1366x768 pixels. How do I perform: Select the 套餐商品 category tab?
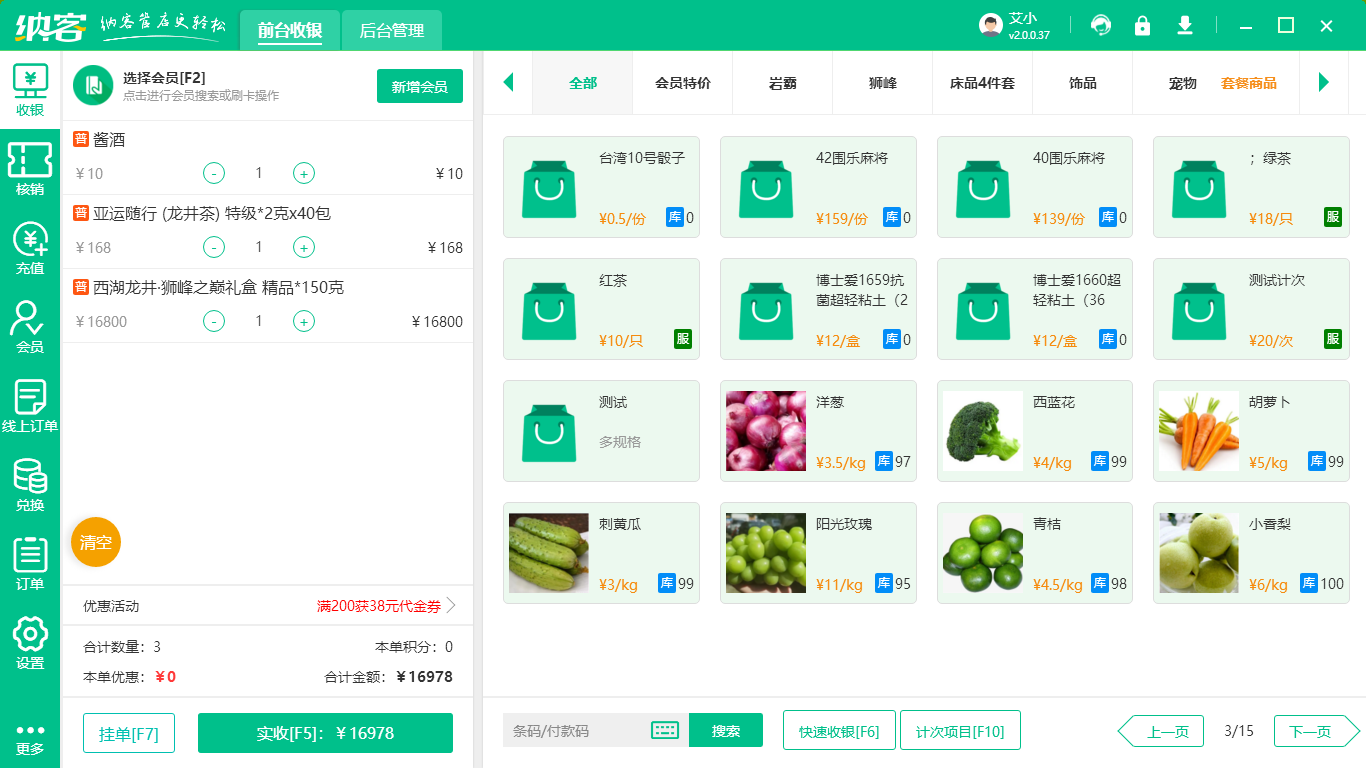tap(1249, 83)
